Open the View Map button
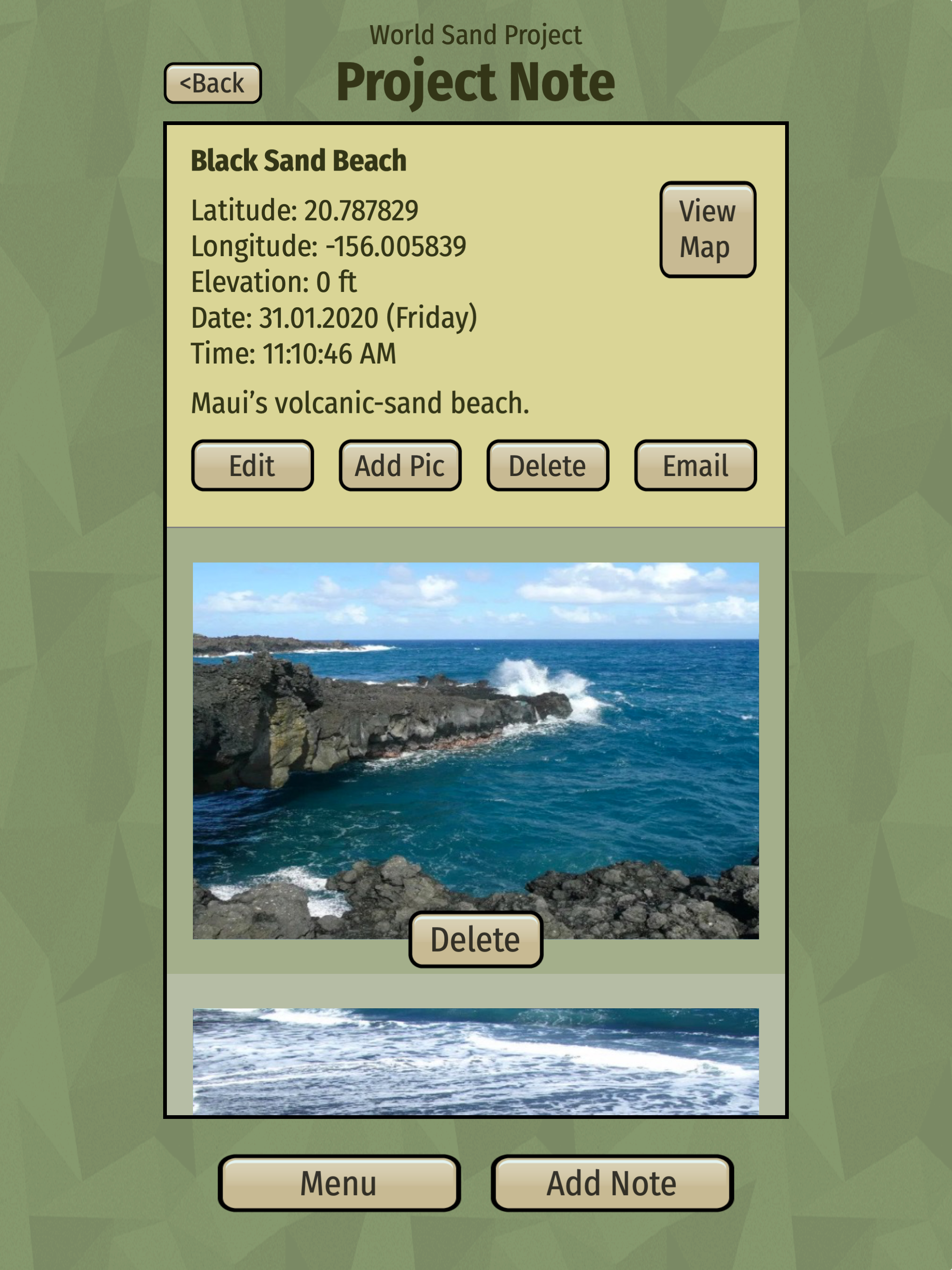Viewport: 952px width, 1270px height. (707, 229)
